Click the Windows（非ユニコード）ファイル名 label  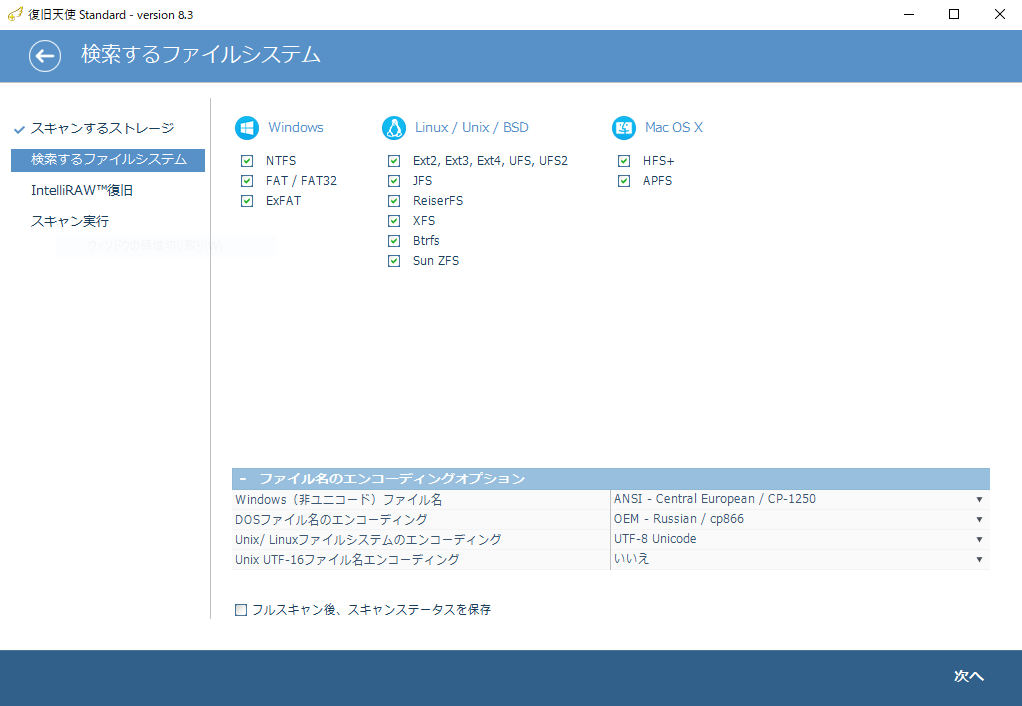338,500
